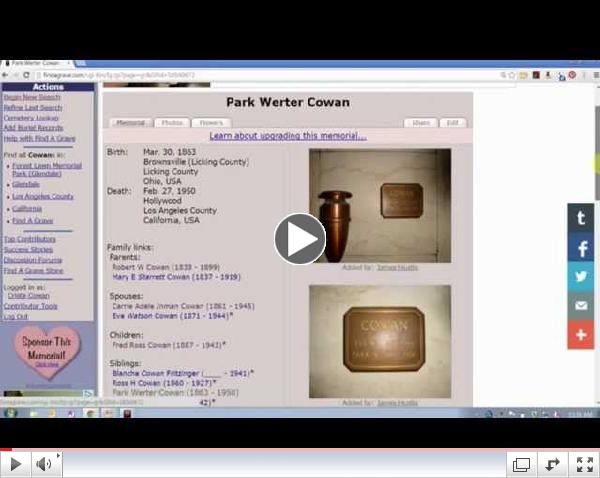Viewport: 600px width, 478px height.
Task: Open Robert W Cowan parent entry
Action: coord(166,267)
